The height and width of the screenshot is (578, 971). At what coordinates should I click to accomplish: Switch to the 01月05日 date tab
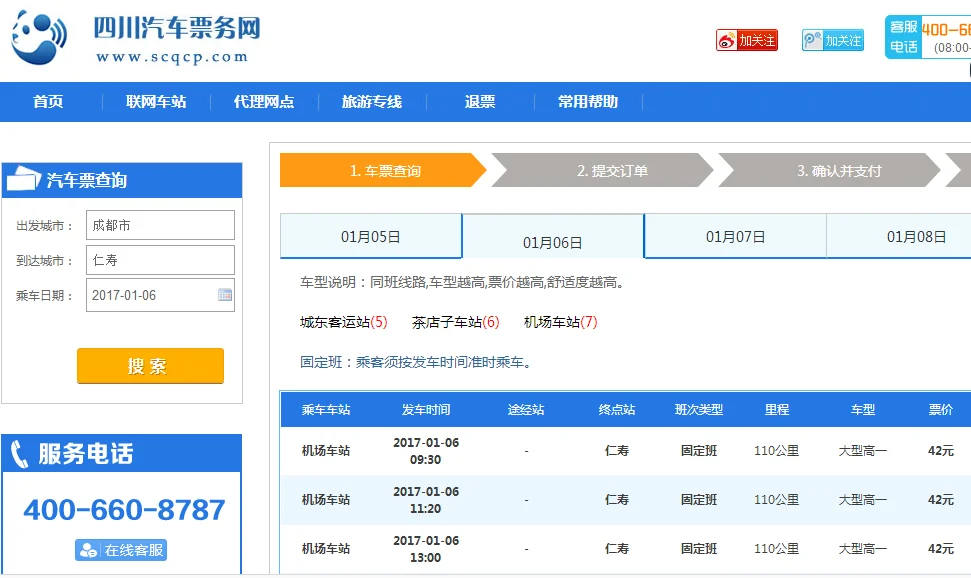[x=369, y=234]
